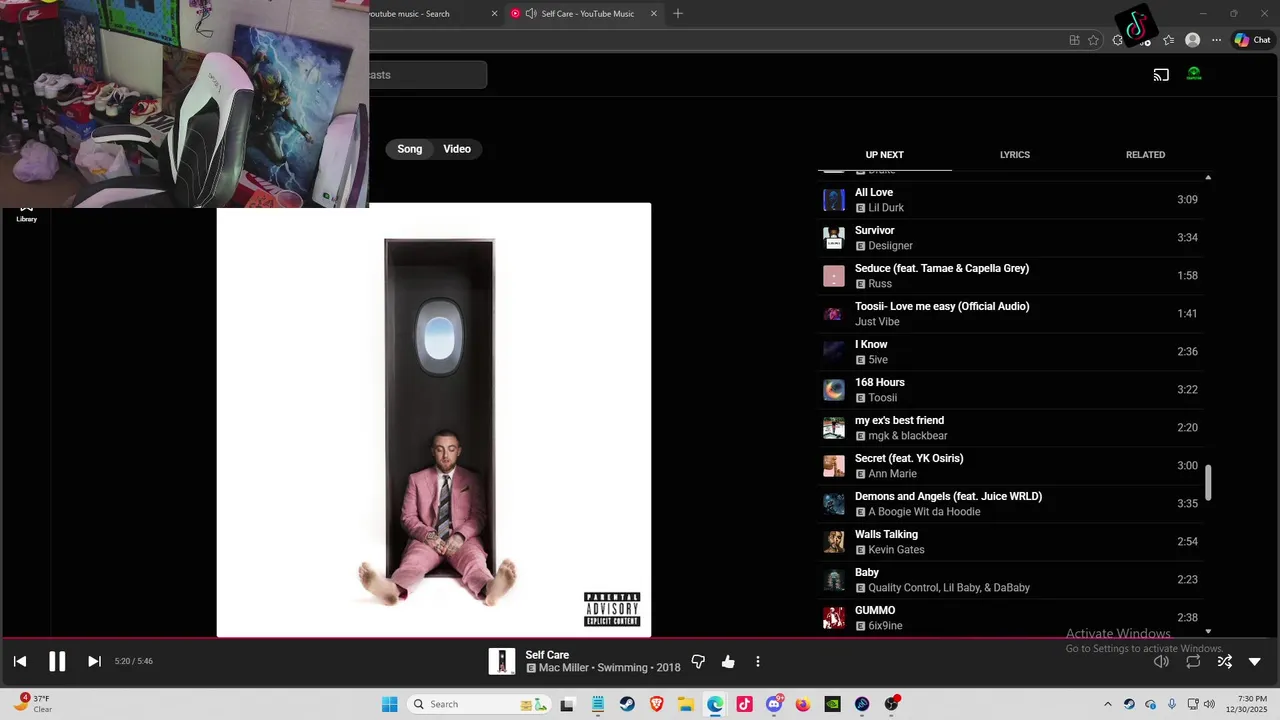Click the YouTube Music search field
This screenshot has height=720, width=1280.
428,75
